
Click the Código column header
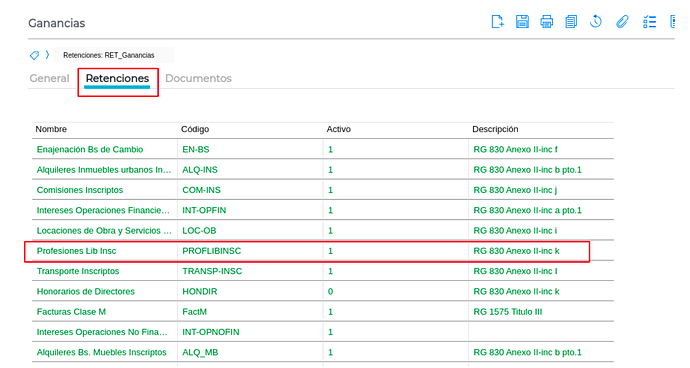195,129
